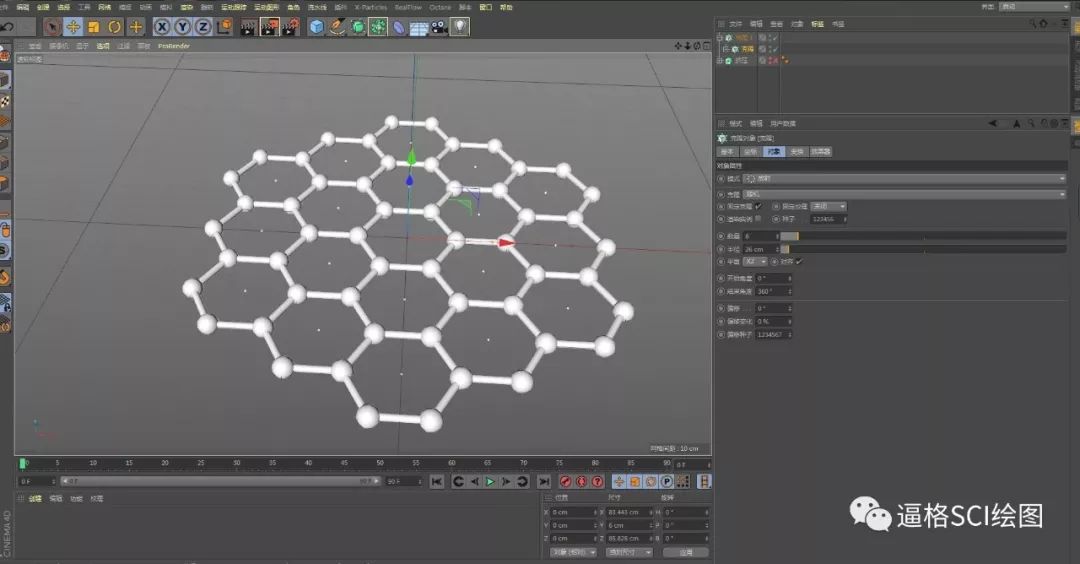This screenshot has height=564, width=1080.
Task: Open the purple deformer objects icon
Action: click(x=399, y=27)
